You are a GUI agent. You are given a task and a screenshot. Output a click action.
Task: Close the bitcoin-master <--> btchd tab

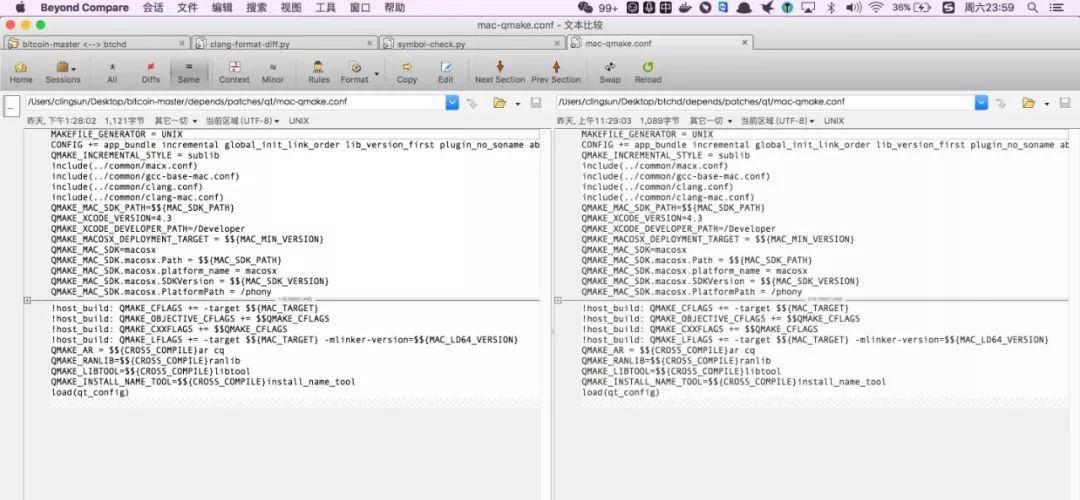click(x=181, y=43)
